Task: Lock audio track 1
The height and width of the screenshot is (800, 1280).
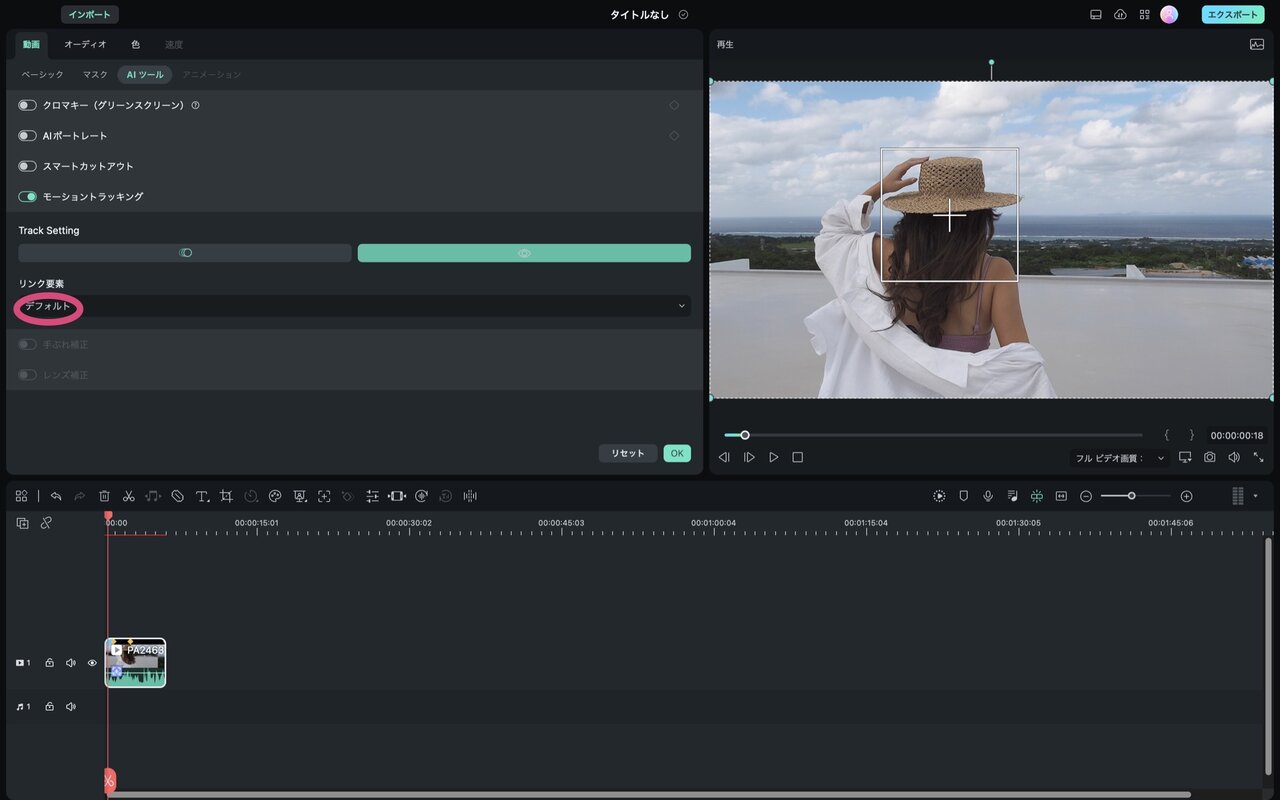Action: coord(49,707)
